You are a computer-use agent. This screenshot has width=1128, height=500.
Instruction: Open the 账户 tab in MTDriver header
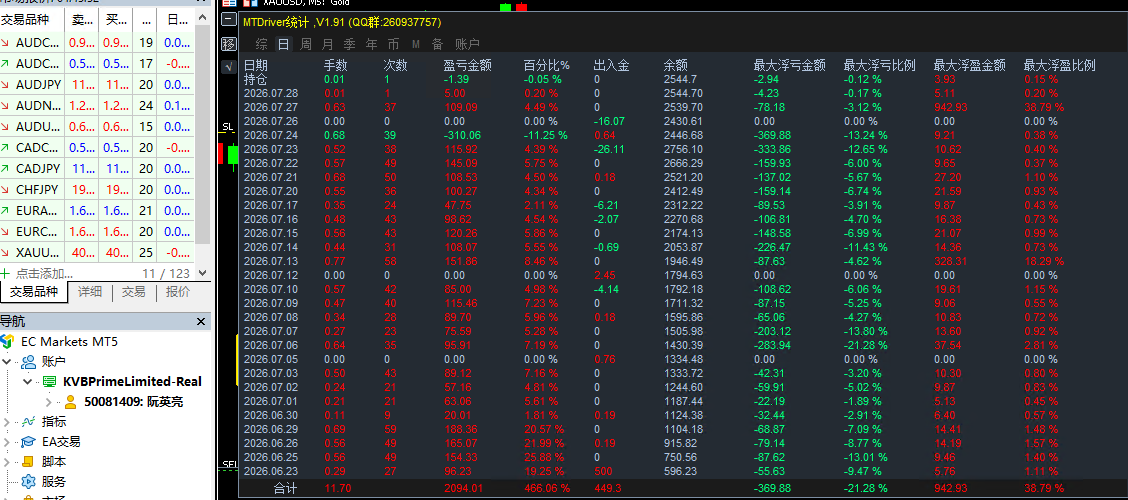[x=467, y=44]
